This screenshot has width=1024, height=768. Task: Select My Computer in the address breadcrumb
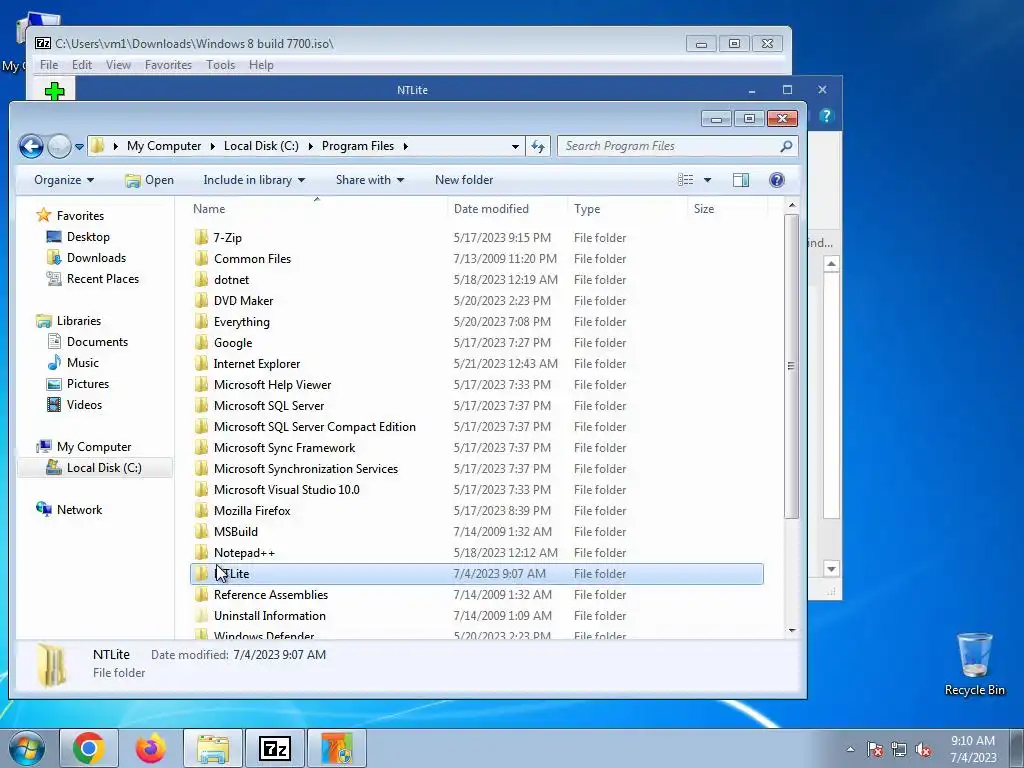pos(164,146)
